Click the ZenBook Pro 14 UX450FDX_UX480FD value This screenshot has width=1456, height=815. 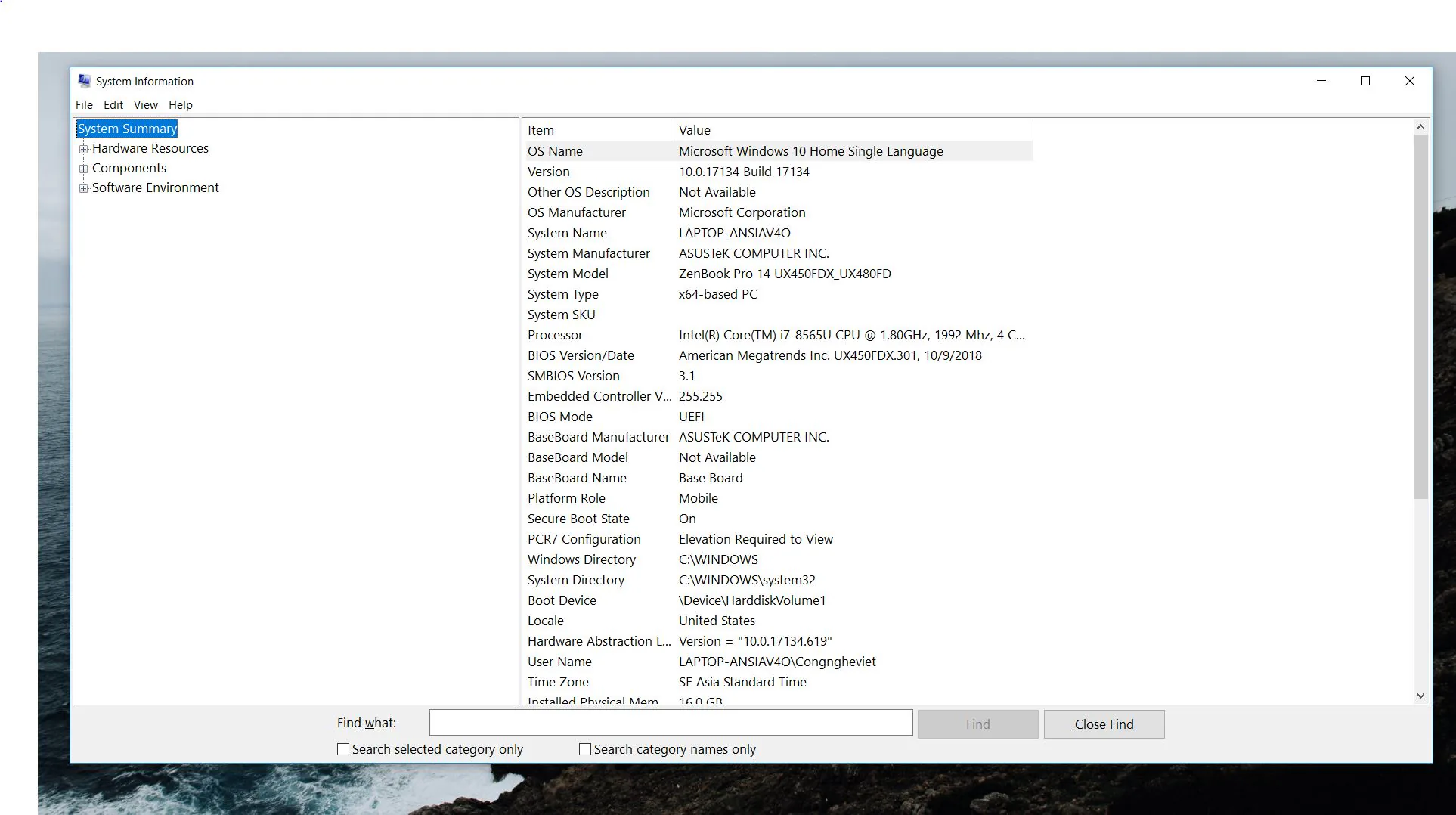(785, 274)
